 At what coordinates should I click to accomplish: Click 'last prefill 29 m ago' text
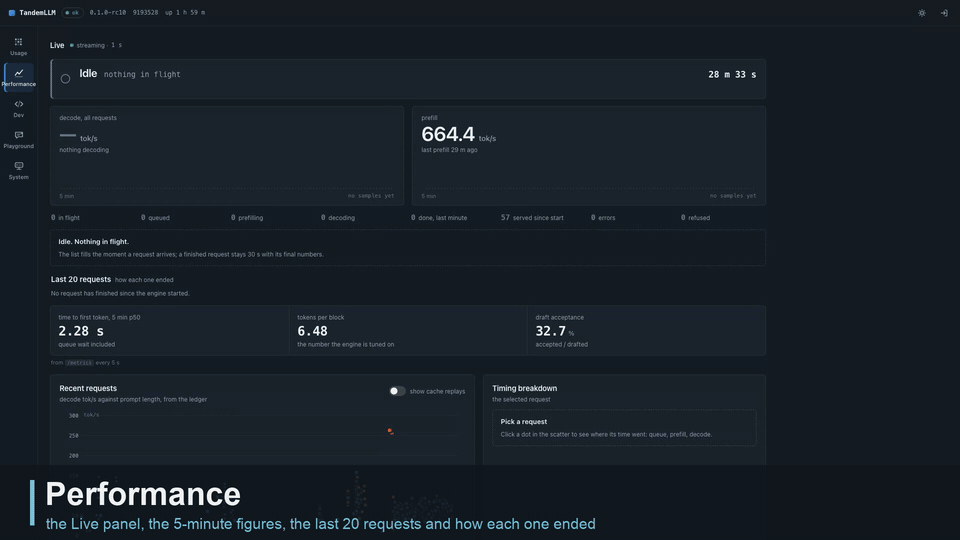449,150
